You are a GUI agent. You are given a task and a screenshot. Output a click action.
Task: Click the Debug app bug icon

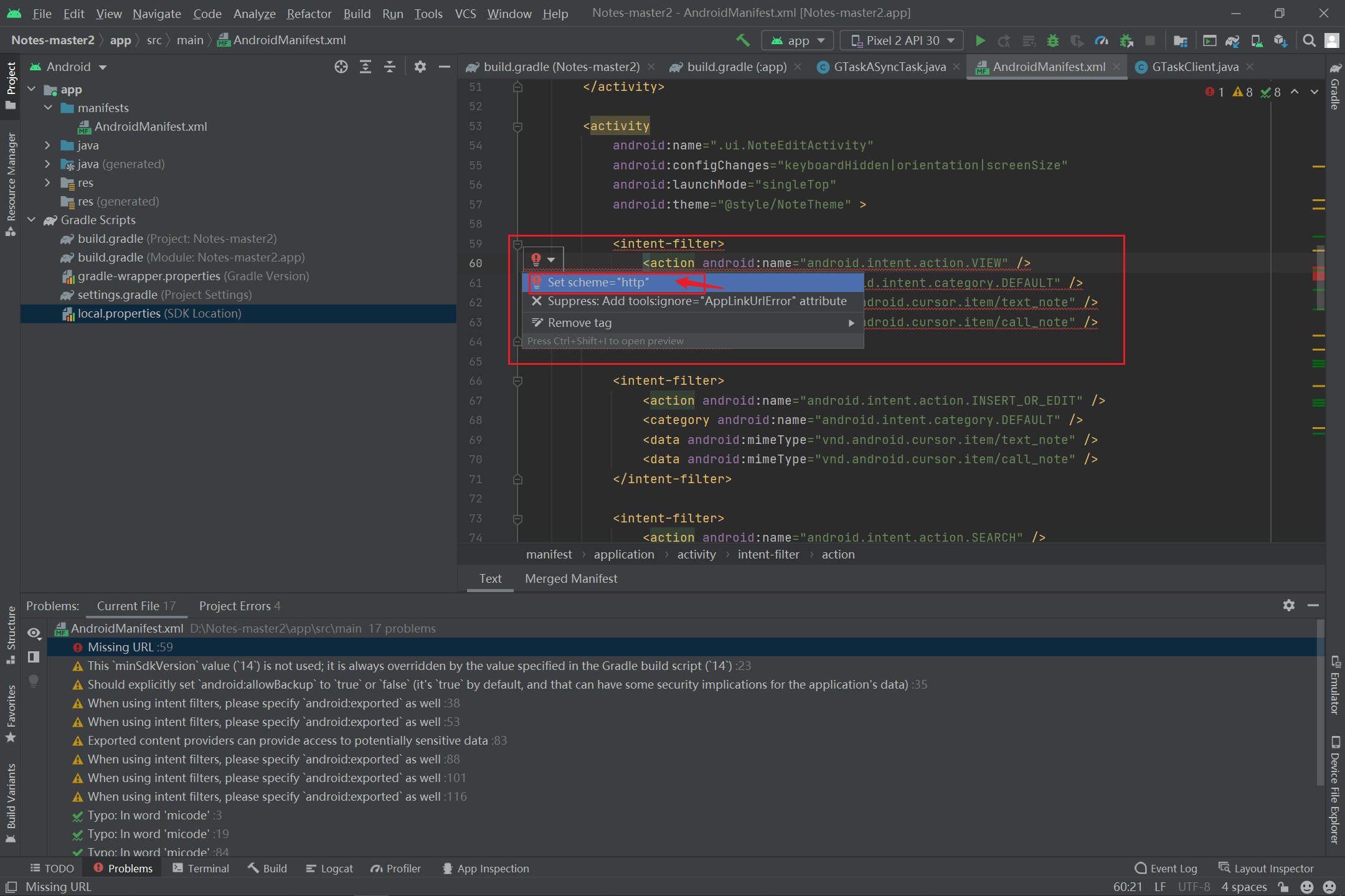[x=1052, y=40]
